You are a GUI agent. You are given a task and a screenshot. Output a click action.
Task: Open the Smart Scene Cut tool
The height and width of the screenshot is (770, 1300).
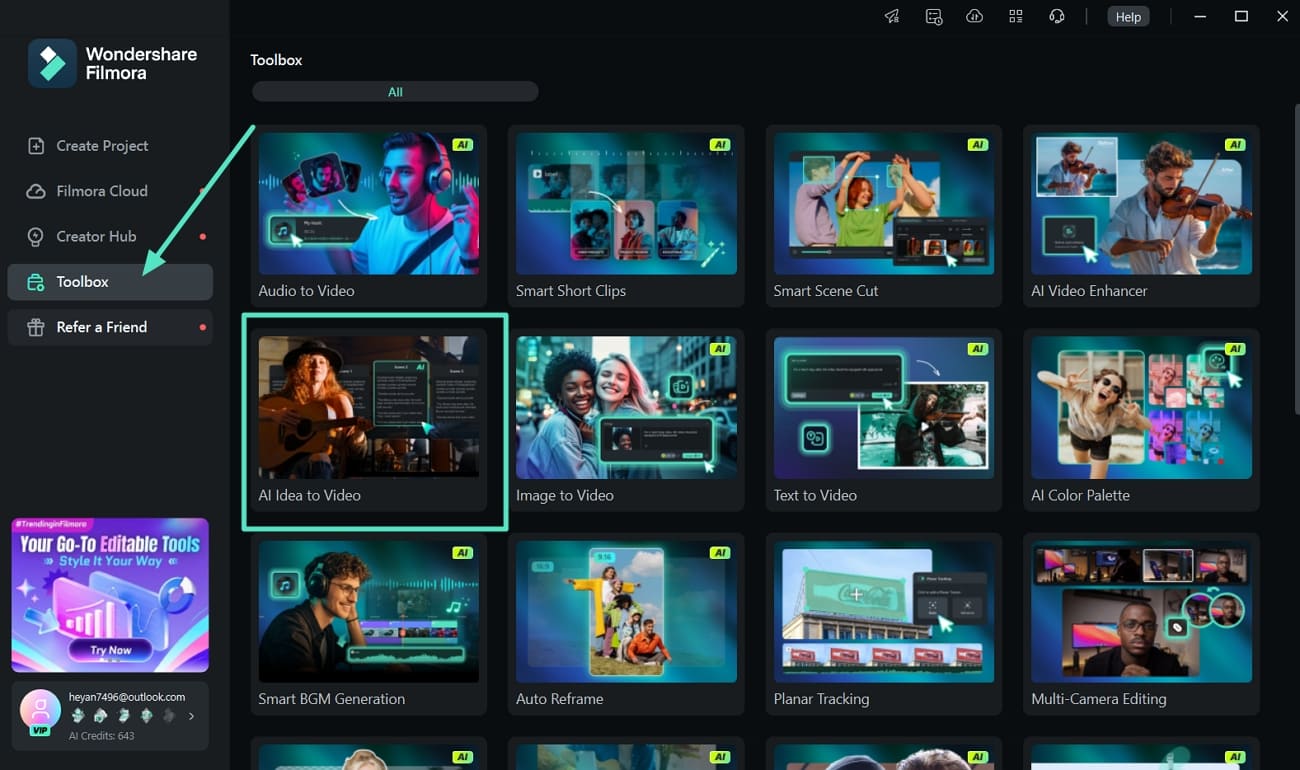pos(883,216)
